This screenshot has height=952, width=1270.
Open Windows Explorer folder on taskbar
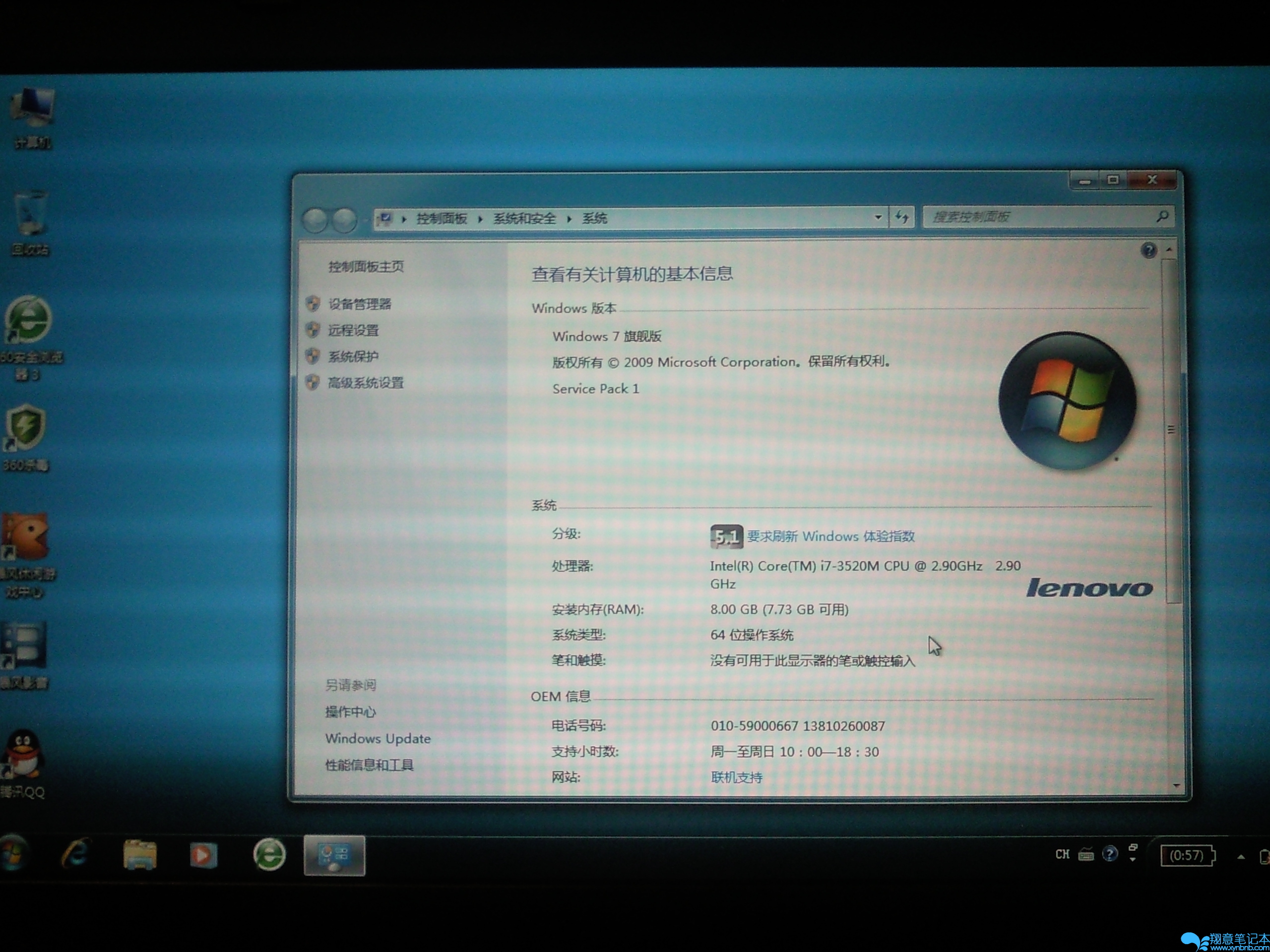coord(139,855)
